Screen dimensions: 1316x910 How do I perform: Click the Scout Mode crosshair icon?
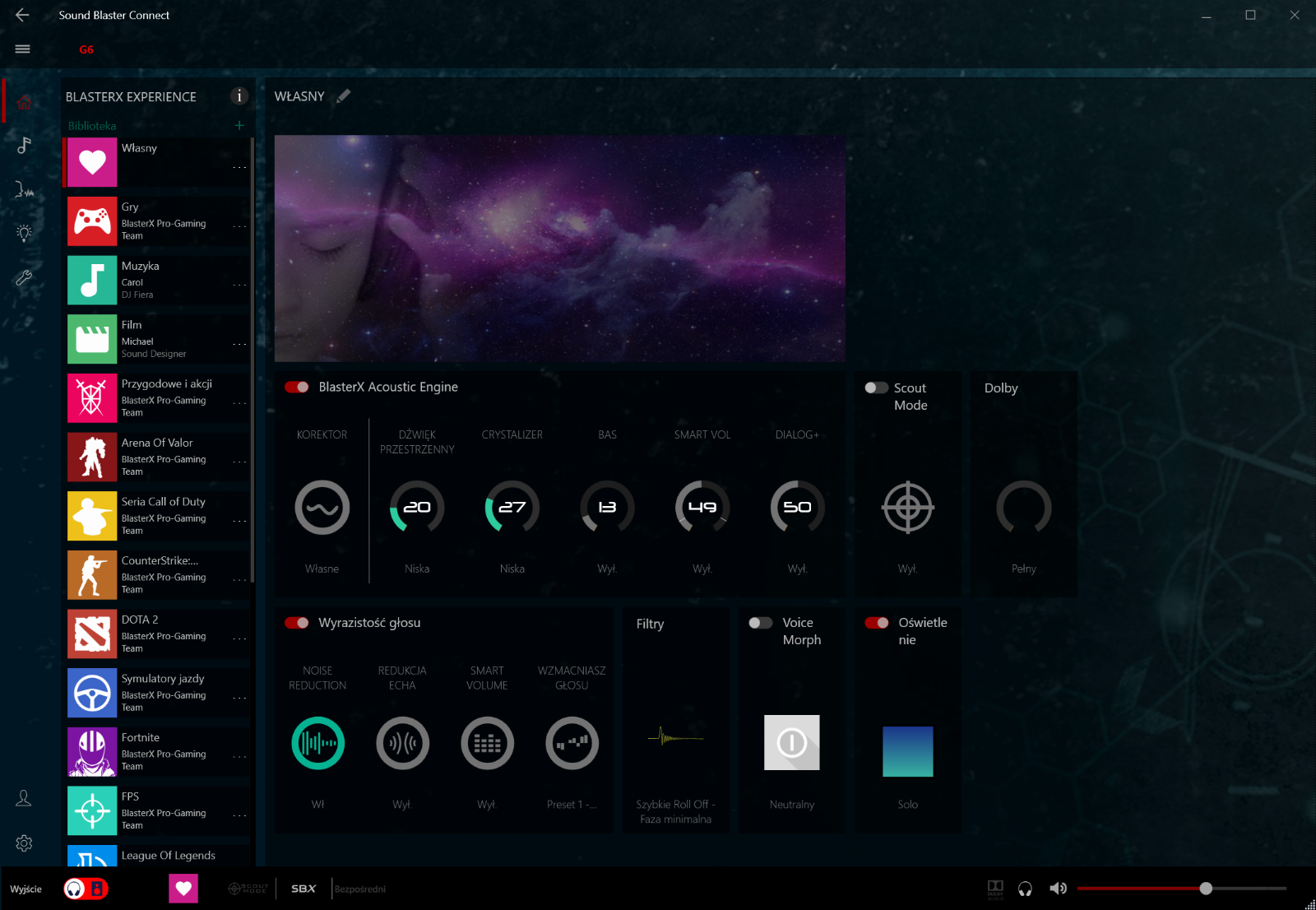click(908, 508)
